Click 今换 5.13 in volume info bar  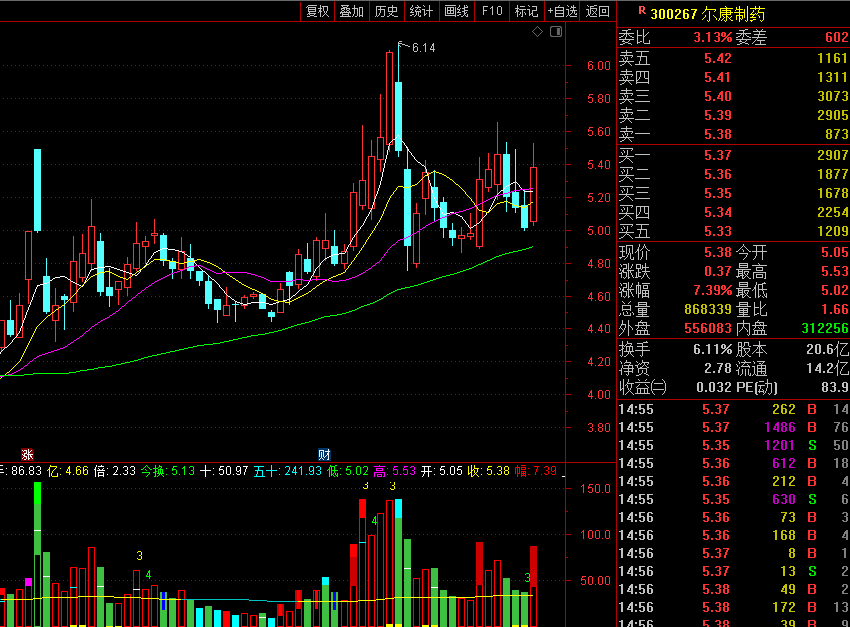click(168, 471)
